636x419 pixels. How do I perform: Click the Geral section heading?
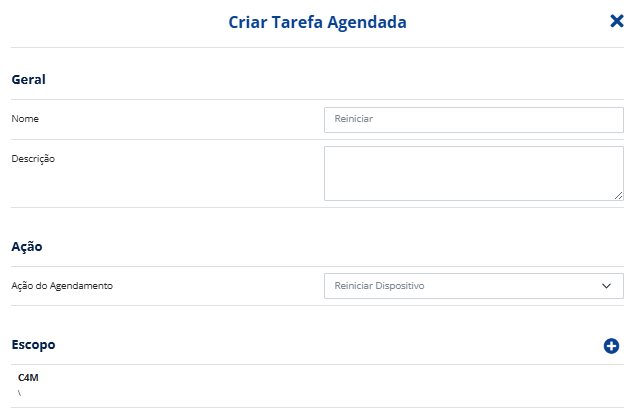coord(29,79)
